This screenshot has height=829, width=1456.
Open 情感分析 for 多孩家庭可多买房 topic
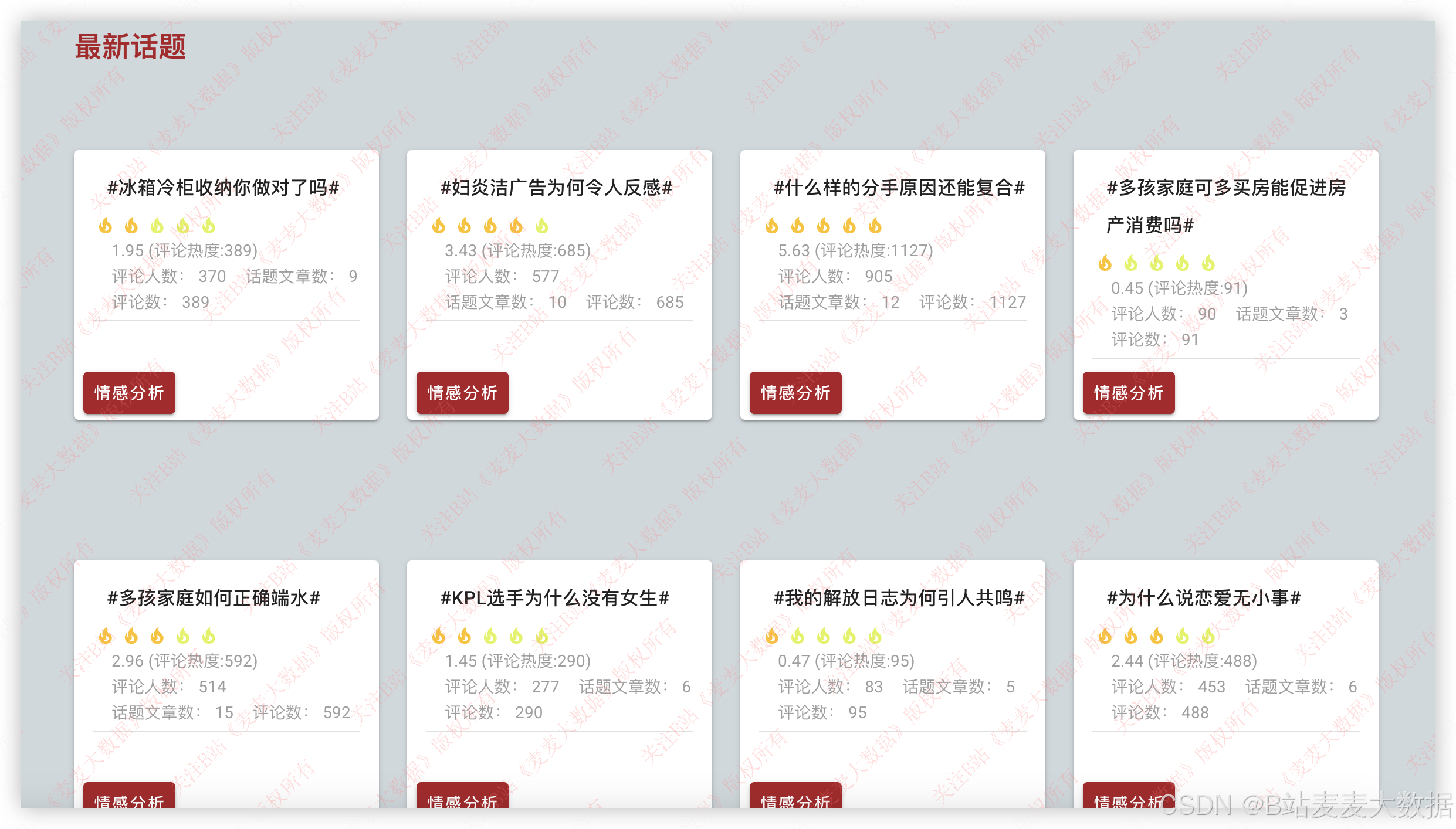point(1129,393)
